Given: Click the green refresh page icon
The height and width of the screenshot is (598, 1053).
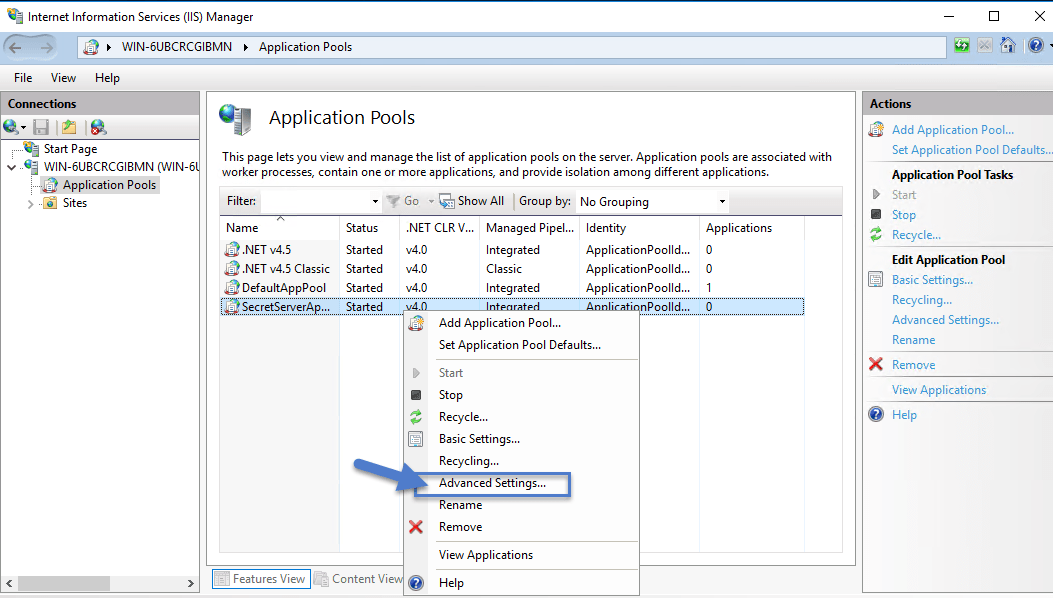Looking at the screenshot, I should tap(962, 46).
